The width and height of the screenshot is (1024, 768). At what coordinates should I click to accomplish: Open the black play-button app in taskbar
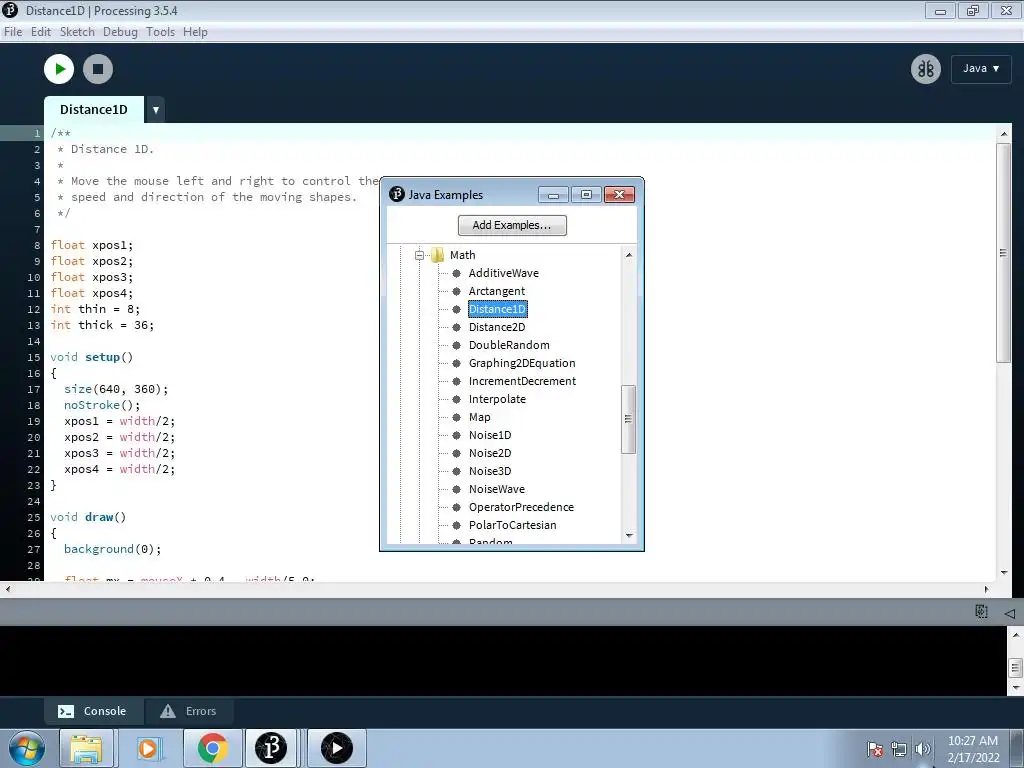[337, 748]
